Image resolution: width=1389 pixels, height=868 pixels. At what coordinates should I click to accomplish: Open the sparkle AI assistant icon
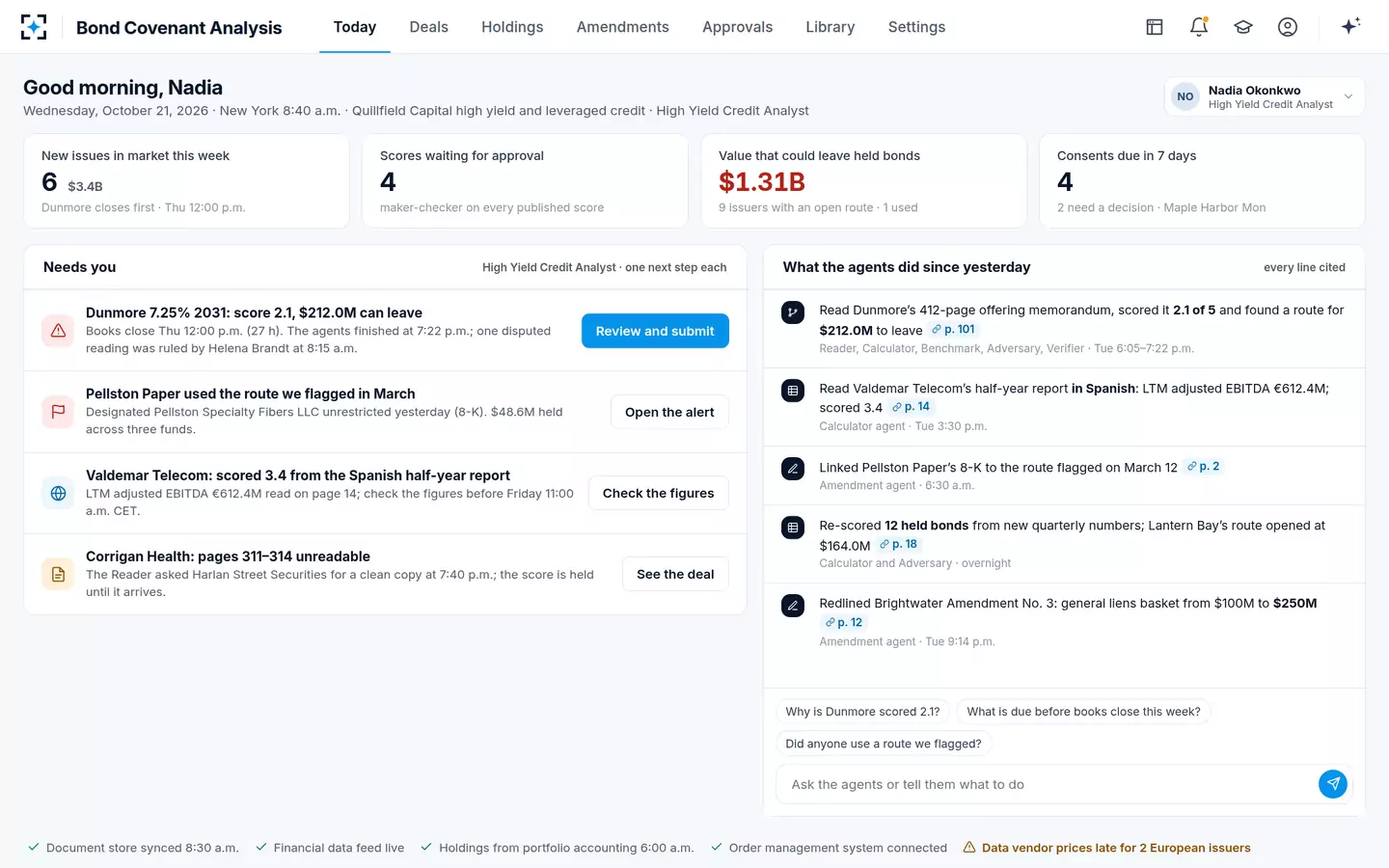[1350, 26]
